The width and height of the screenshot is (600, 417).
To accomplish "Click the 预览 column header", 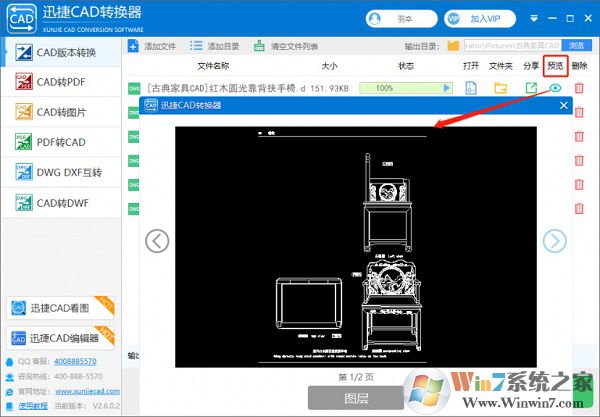I will click(555, 66).
